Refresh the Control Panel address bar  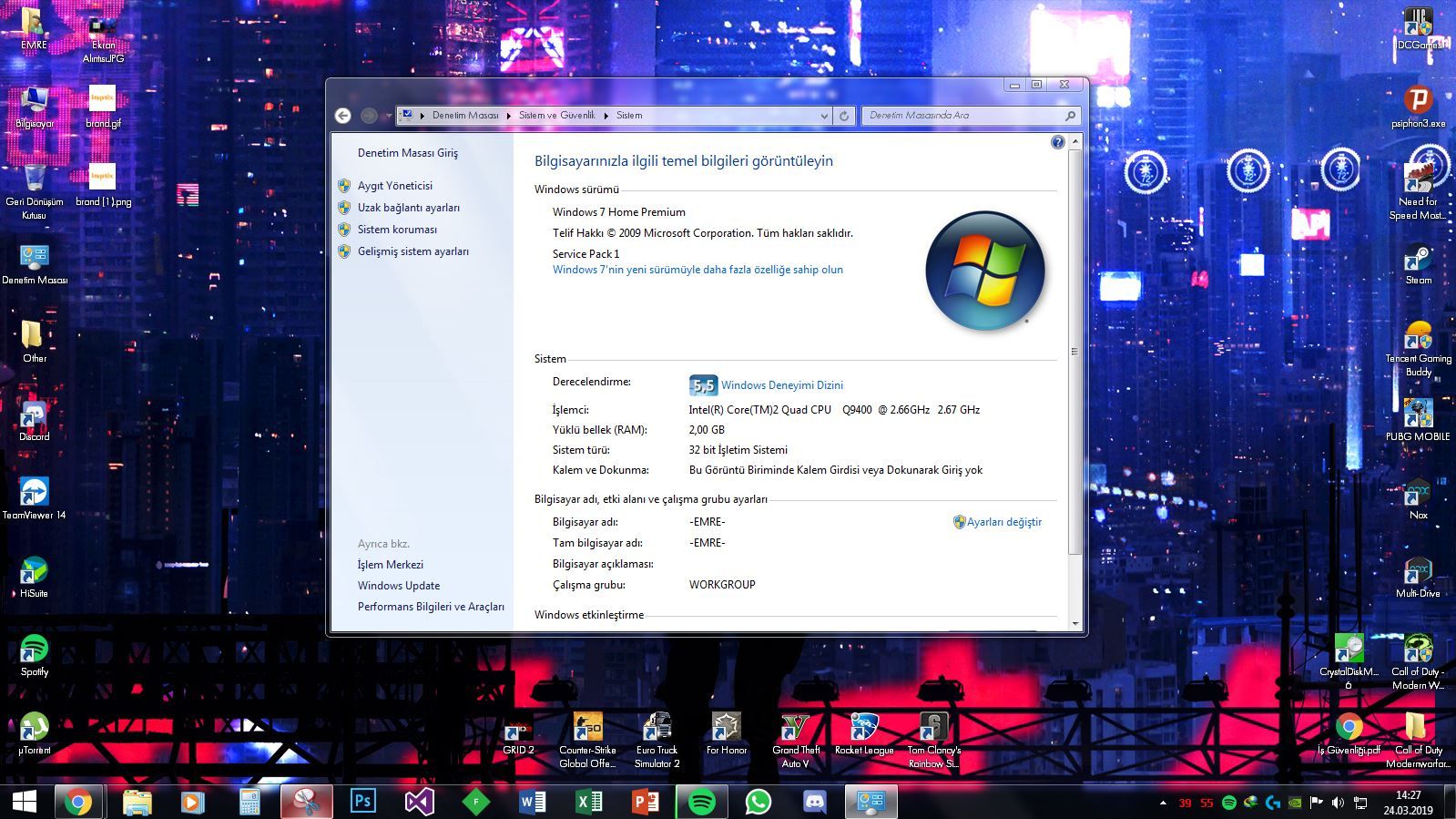pos(844,116)
